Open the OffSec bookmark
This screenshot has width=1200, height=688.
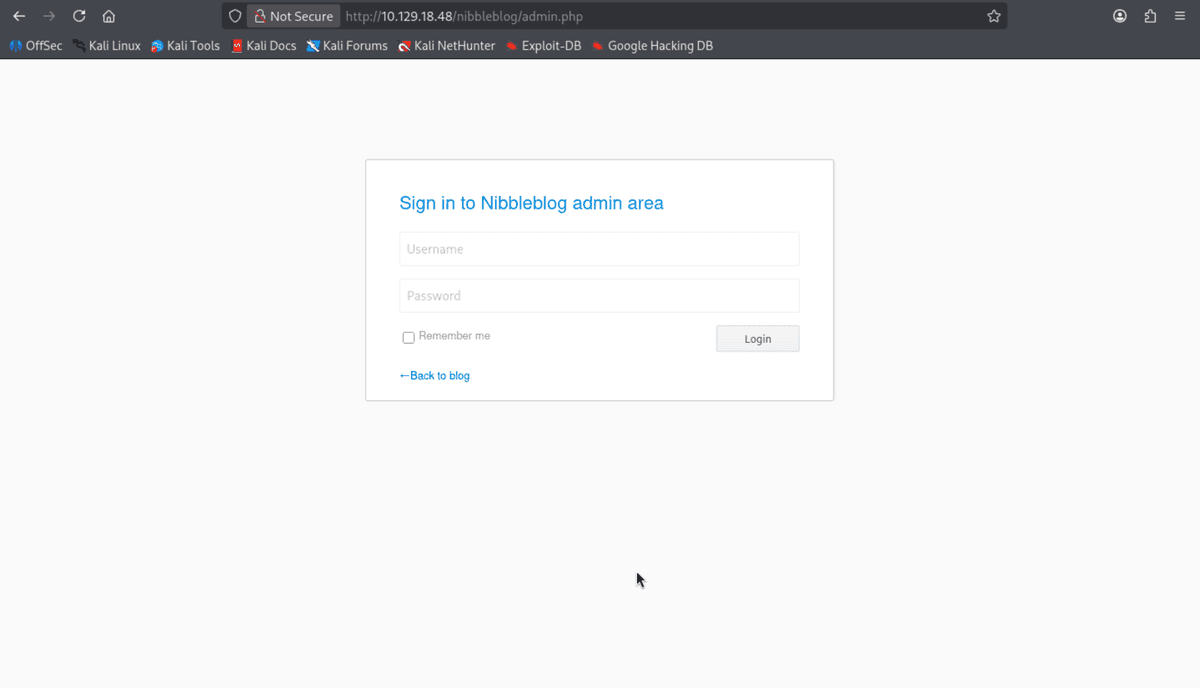pos(35,45)
